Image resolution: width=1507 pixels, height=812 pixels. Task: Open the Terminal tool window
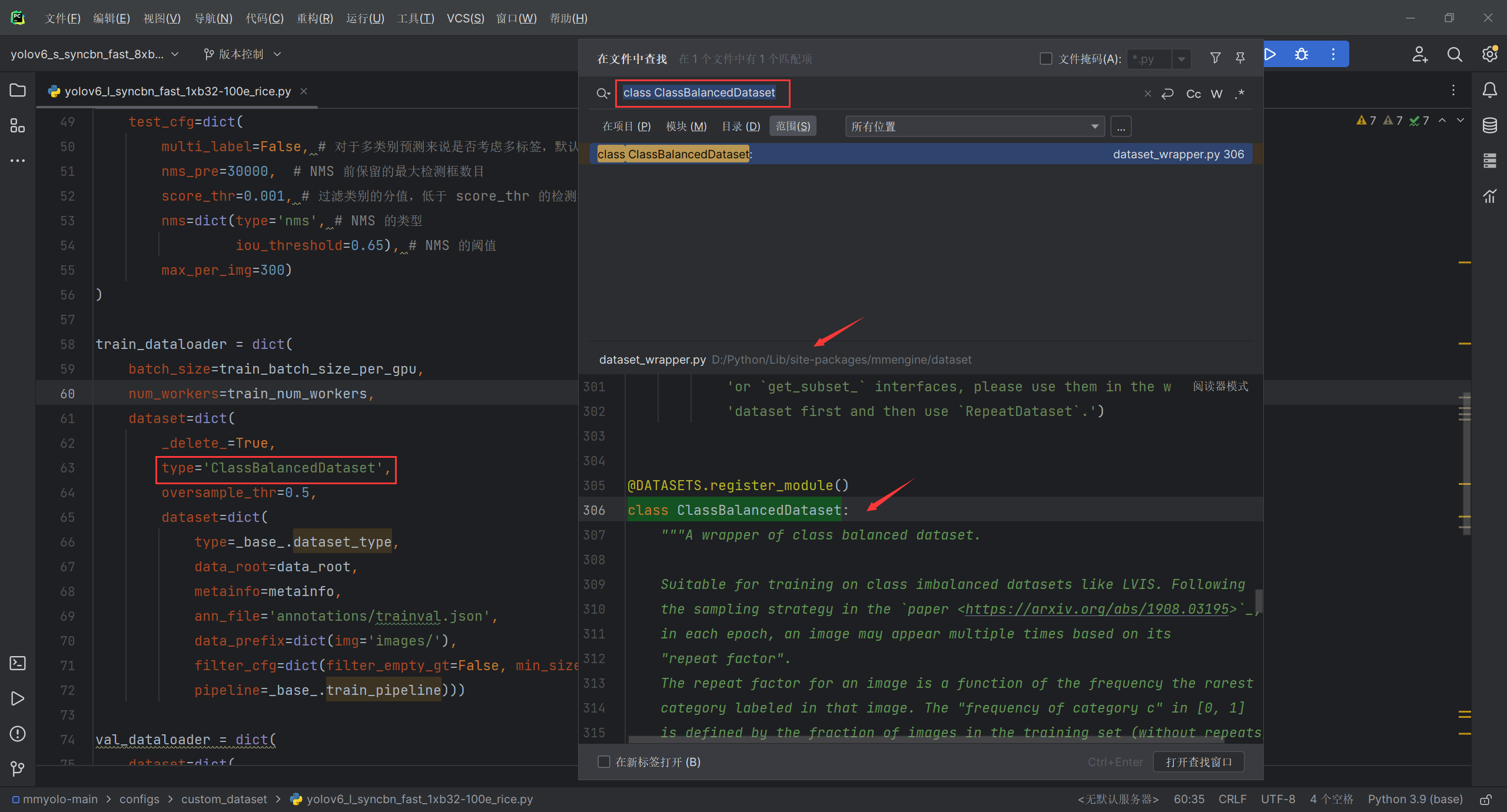click(x=17, y=663)
